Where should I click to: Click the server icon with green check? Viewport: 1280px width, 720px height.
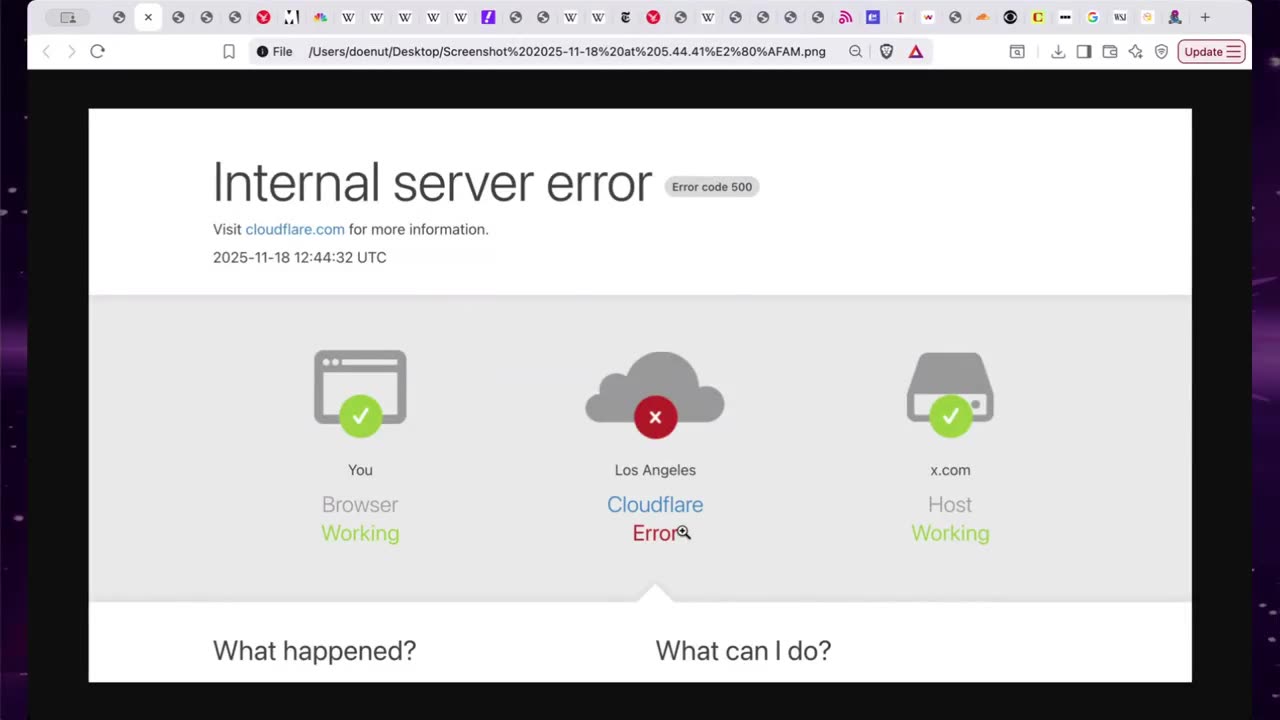pyautogui.click(x=950, y=394)
